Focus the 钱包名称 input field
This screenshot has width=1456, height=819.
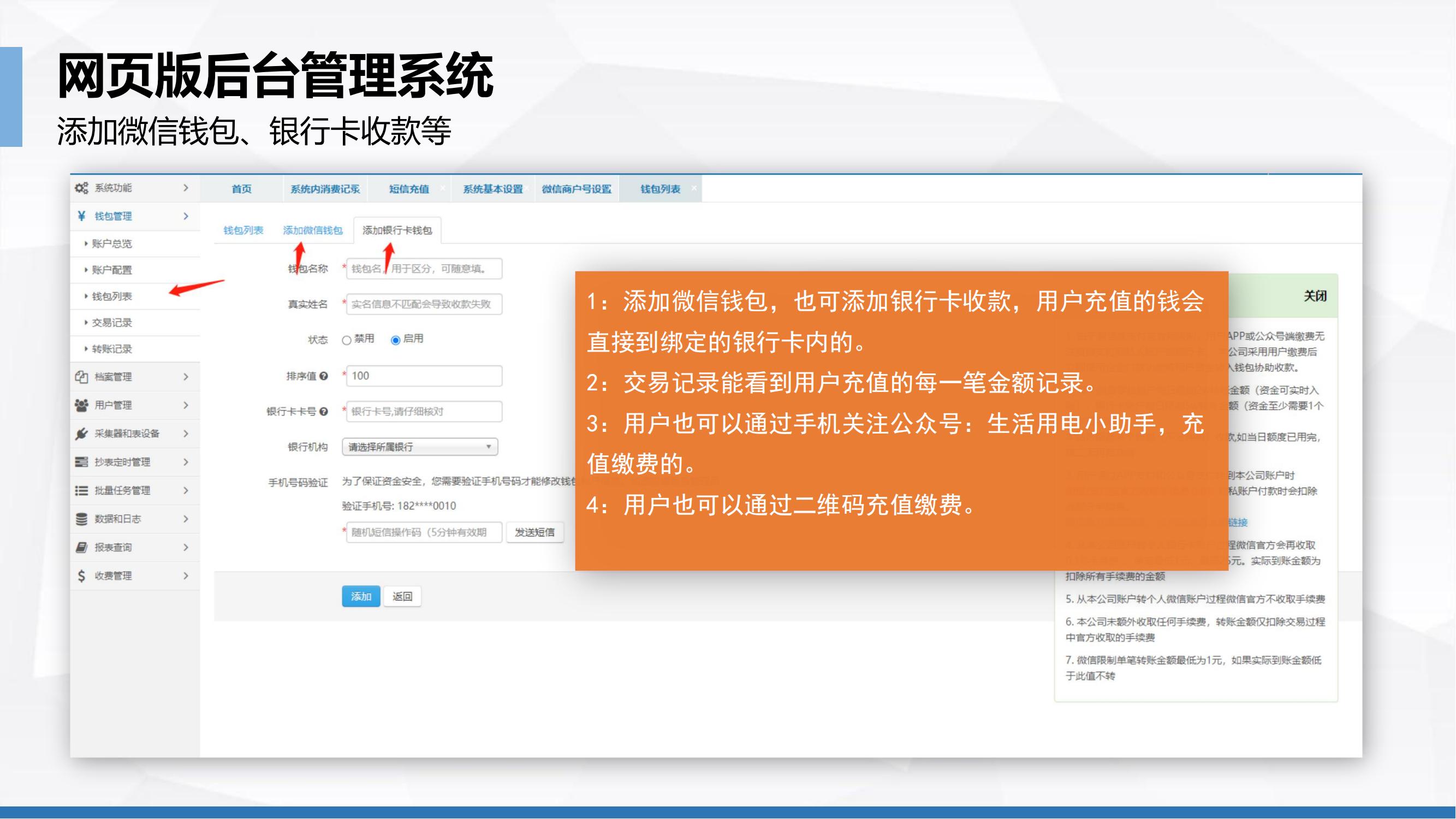(424, 269)
